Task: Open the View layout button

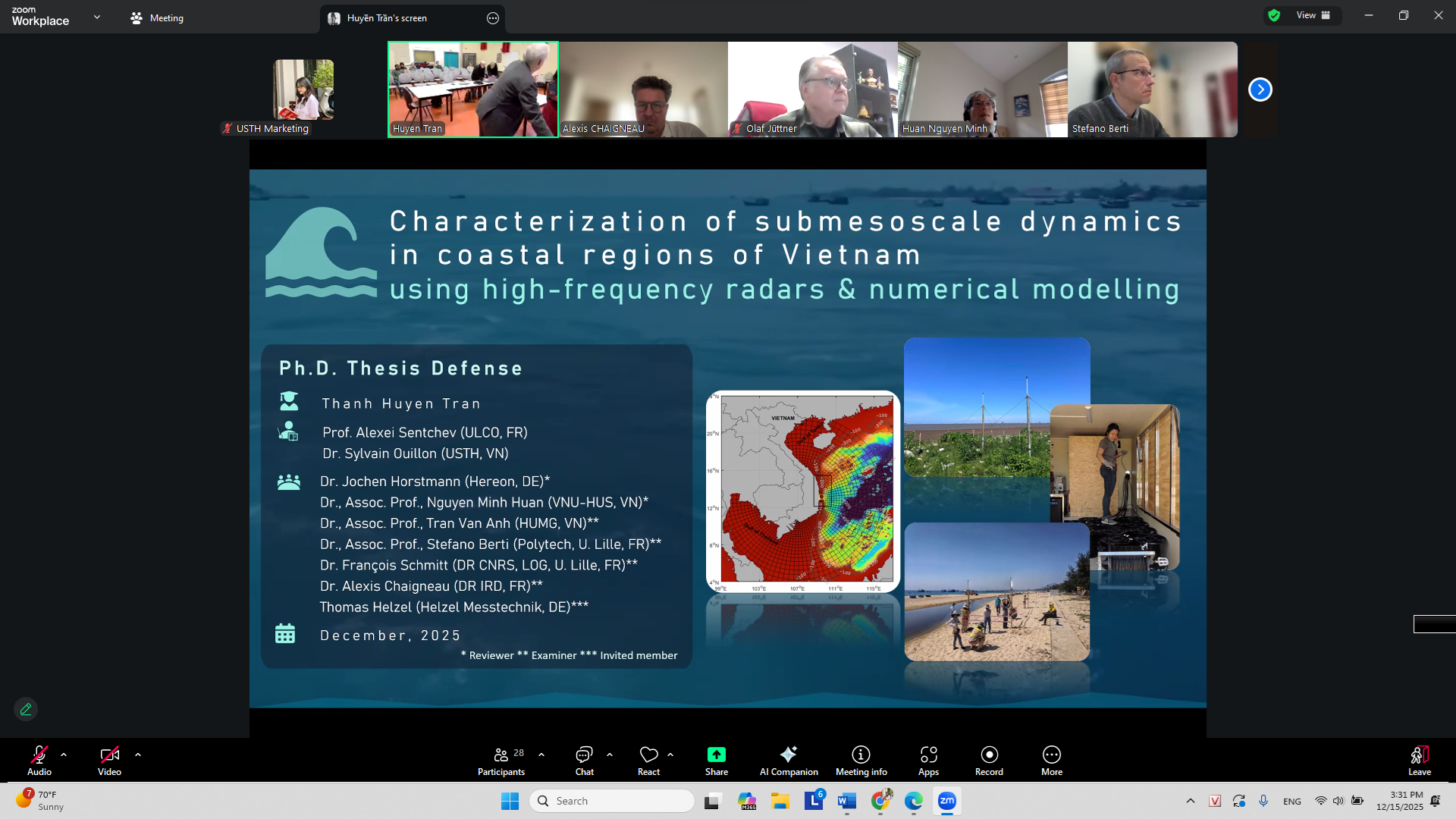Action: point(1312,15)
